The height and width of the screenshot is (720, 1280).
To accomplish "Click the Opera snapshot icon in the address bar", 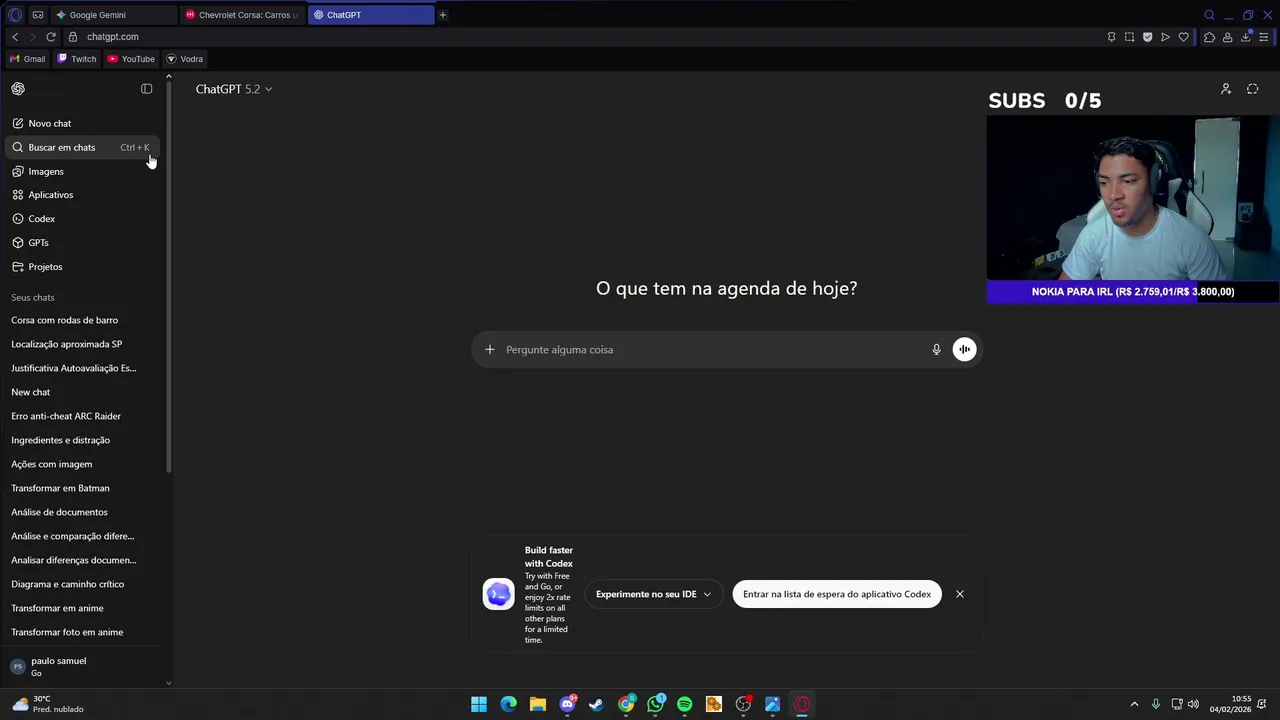I will [1129, 37].
